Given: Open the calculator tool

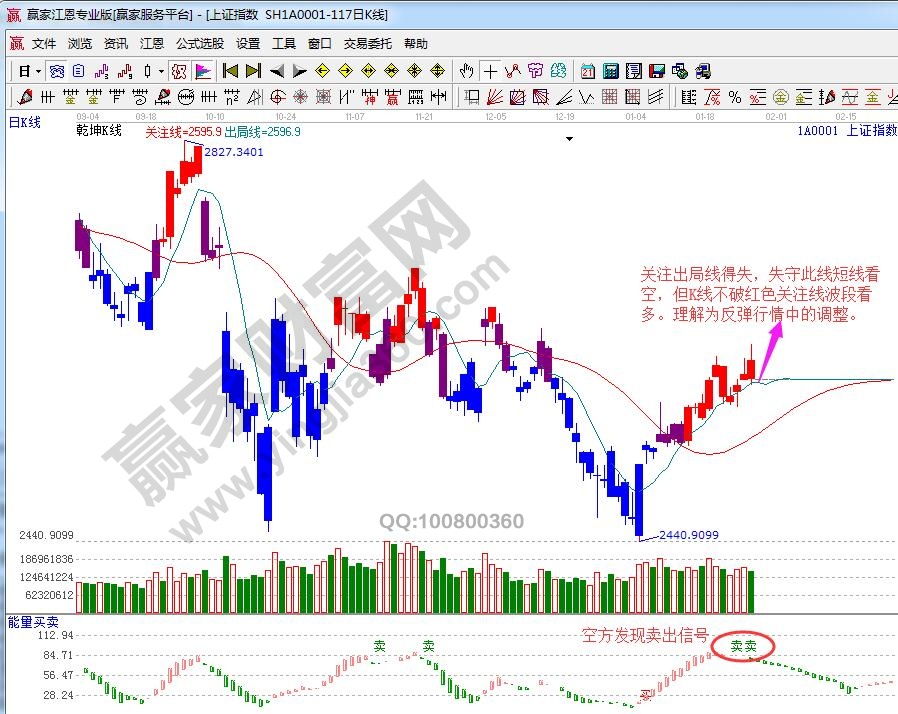Looking at the screenshot, I should (x=609, y=71).
